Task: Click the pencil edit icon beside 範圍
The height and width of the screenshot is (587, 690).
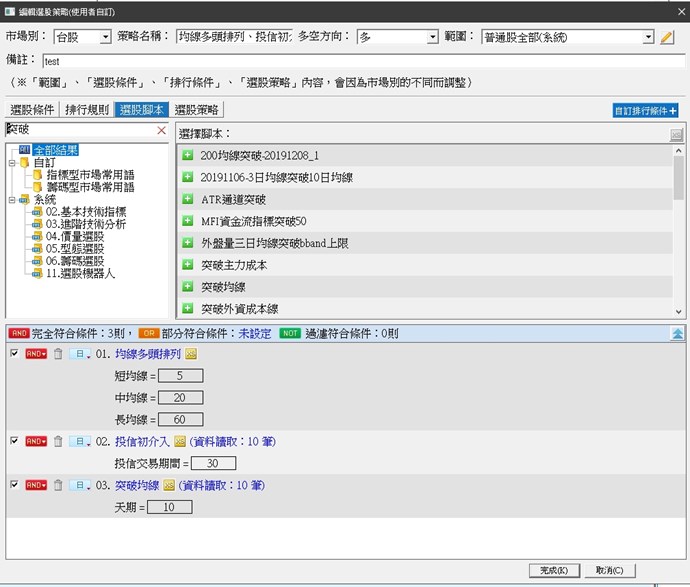Action: 668,37
